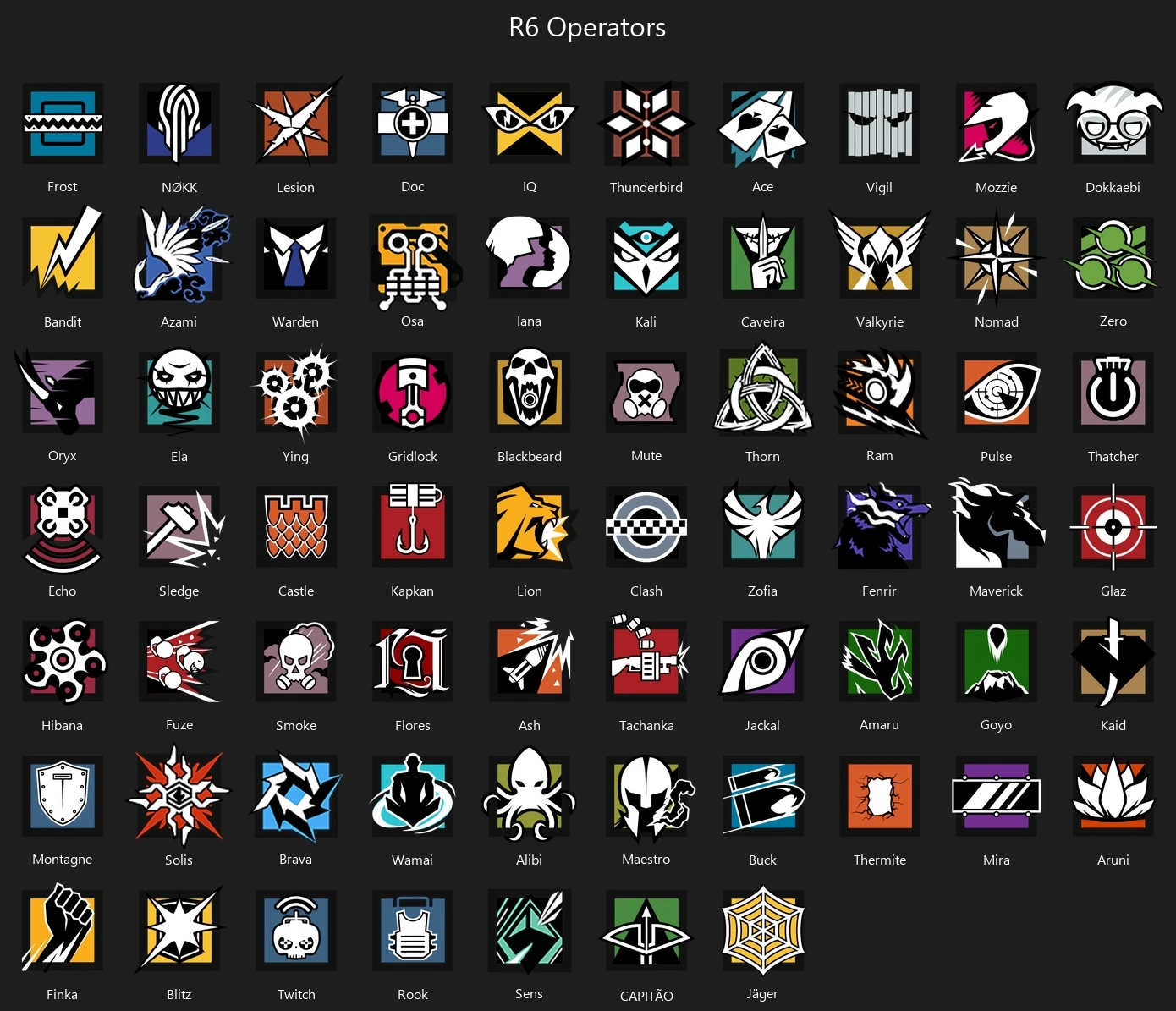The height and width of the screenshot is (1011, 1176).
Task: Select the Frost operator icon
Action: (x=63, y=124)
